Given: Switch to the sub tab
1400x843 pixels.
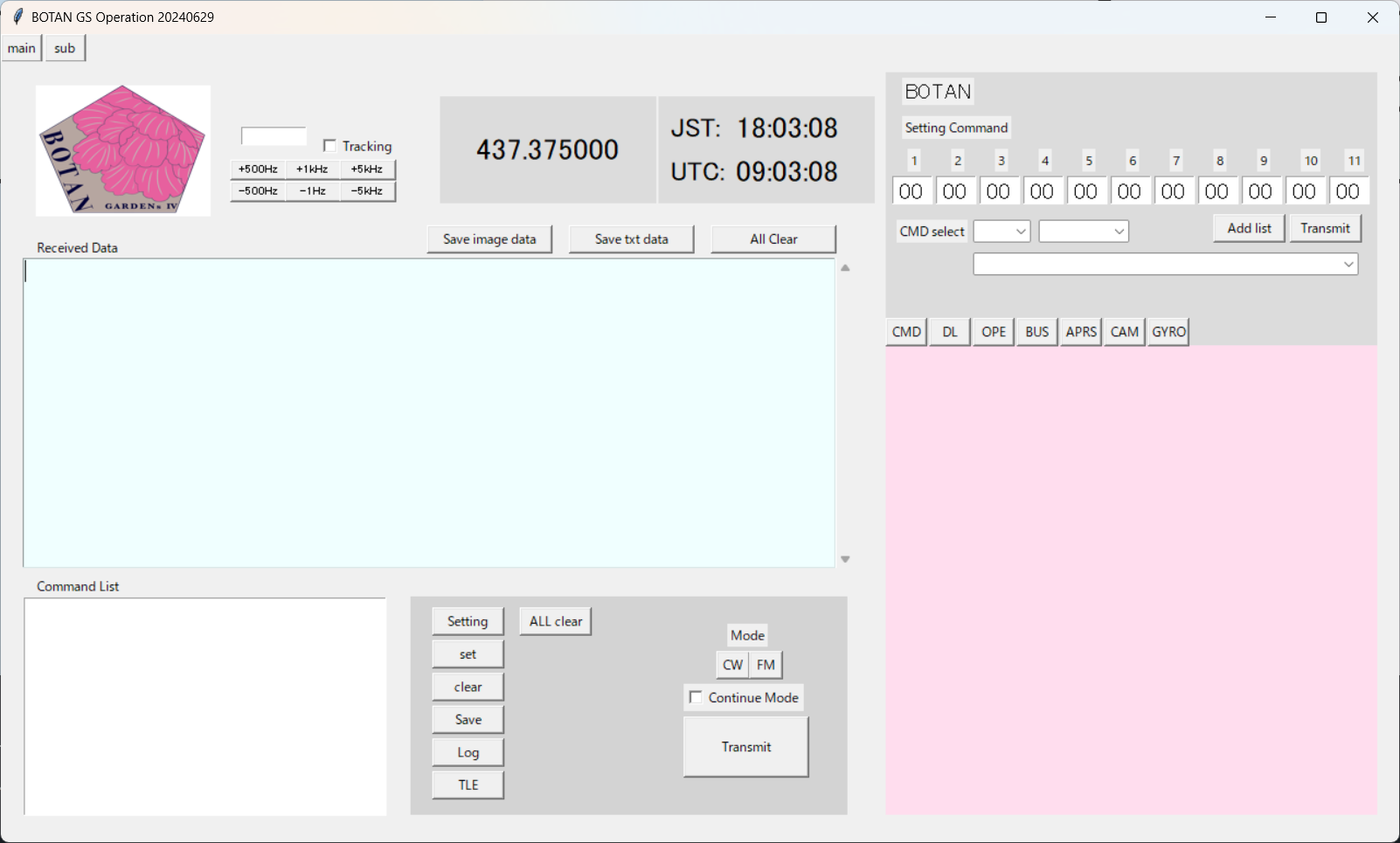Looking at the screenshot, I should [x=64, y=47].
